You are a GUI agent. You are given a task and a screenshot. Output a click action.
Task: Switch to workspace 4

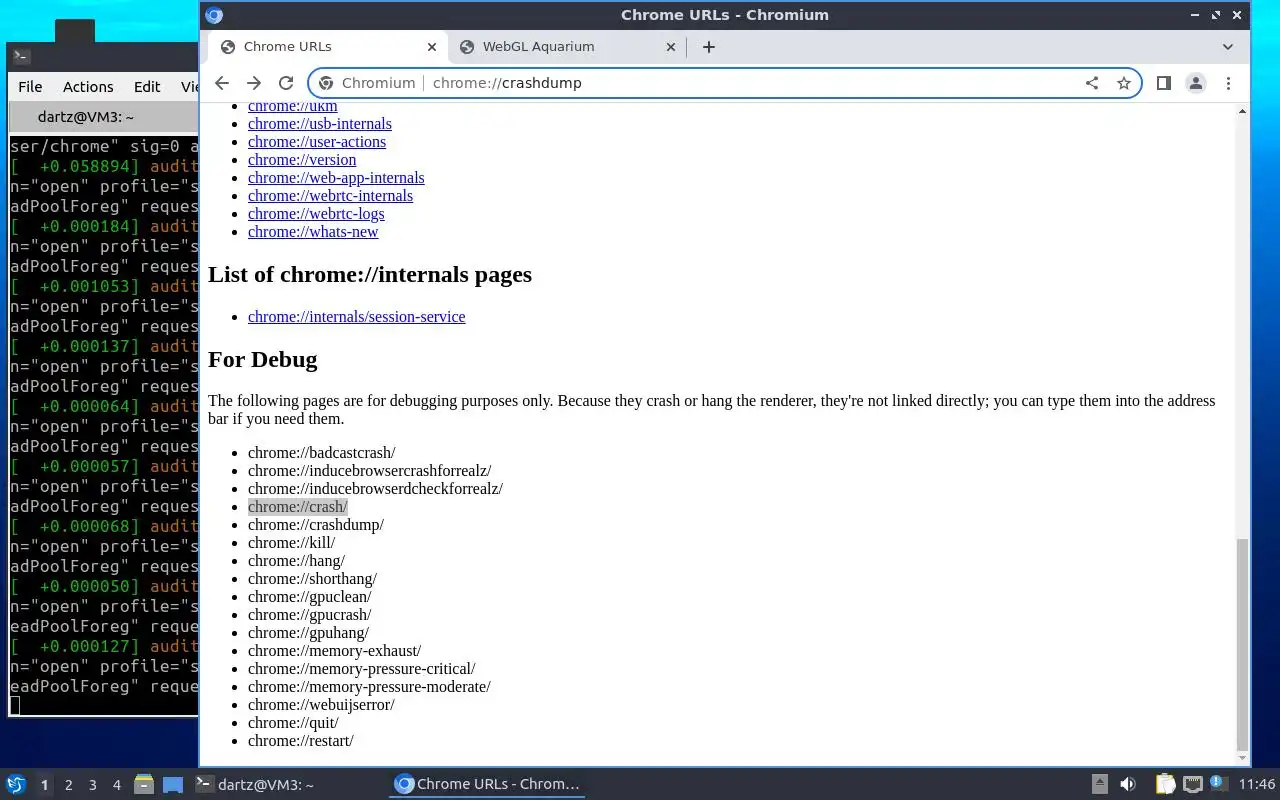tap(116, 785)
